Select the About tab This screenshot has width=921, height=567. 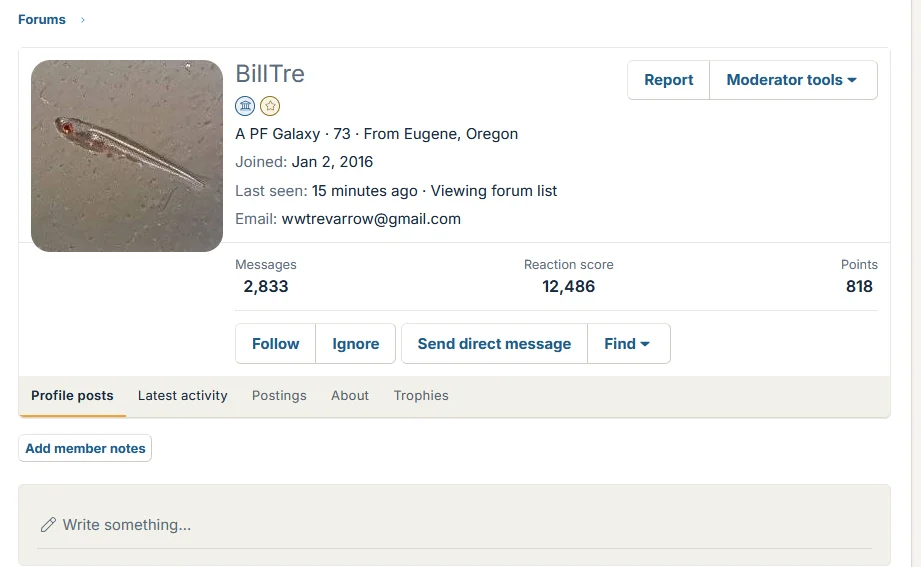pos(350,396)
